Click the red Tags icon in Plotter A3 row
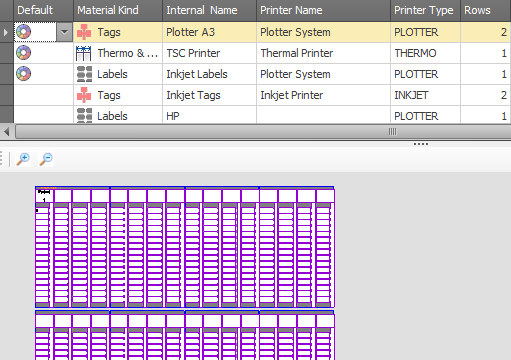 point(84,32)
